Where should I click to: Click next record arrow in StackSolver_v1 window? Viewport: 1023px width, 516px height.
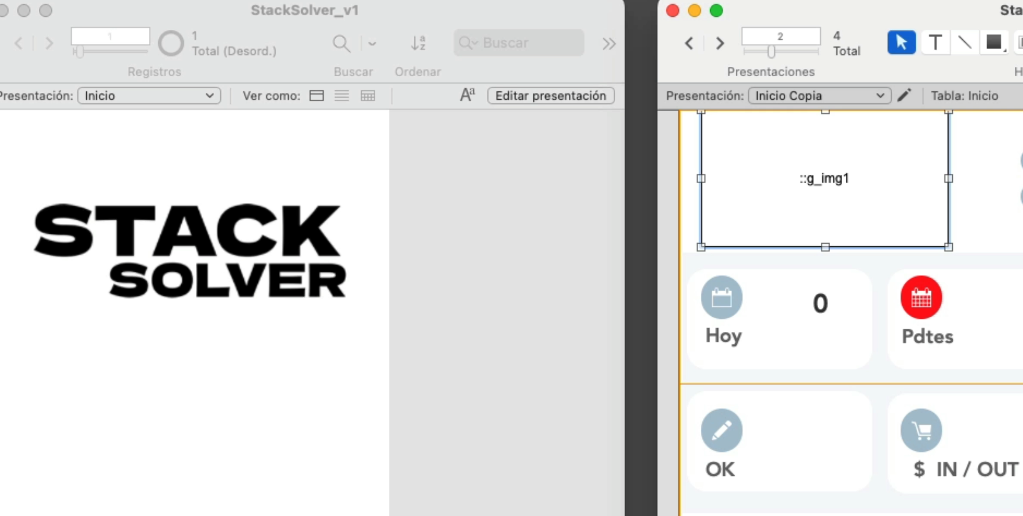point(49,43)
